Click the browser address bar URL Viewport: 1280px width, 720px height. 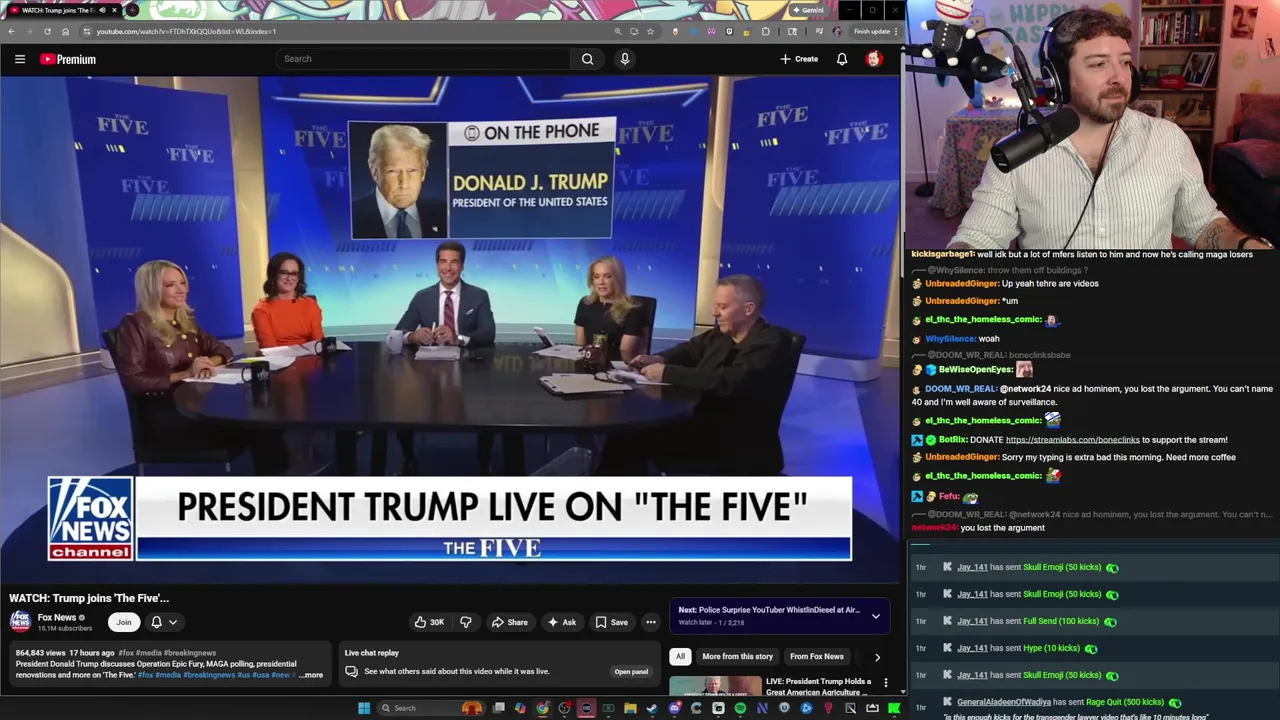(186, 31)
